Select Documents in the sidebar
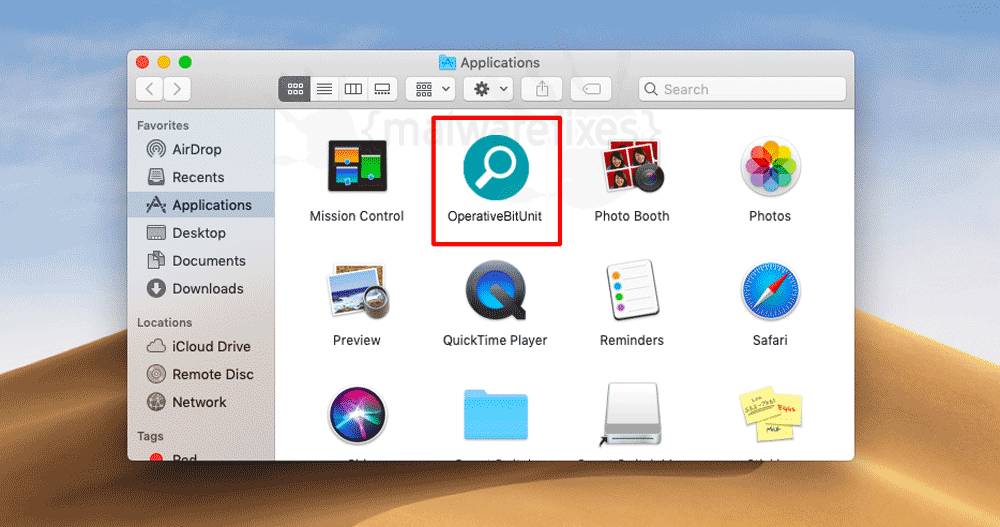This screenshot has width=1000, height=527. (201, 261)
